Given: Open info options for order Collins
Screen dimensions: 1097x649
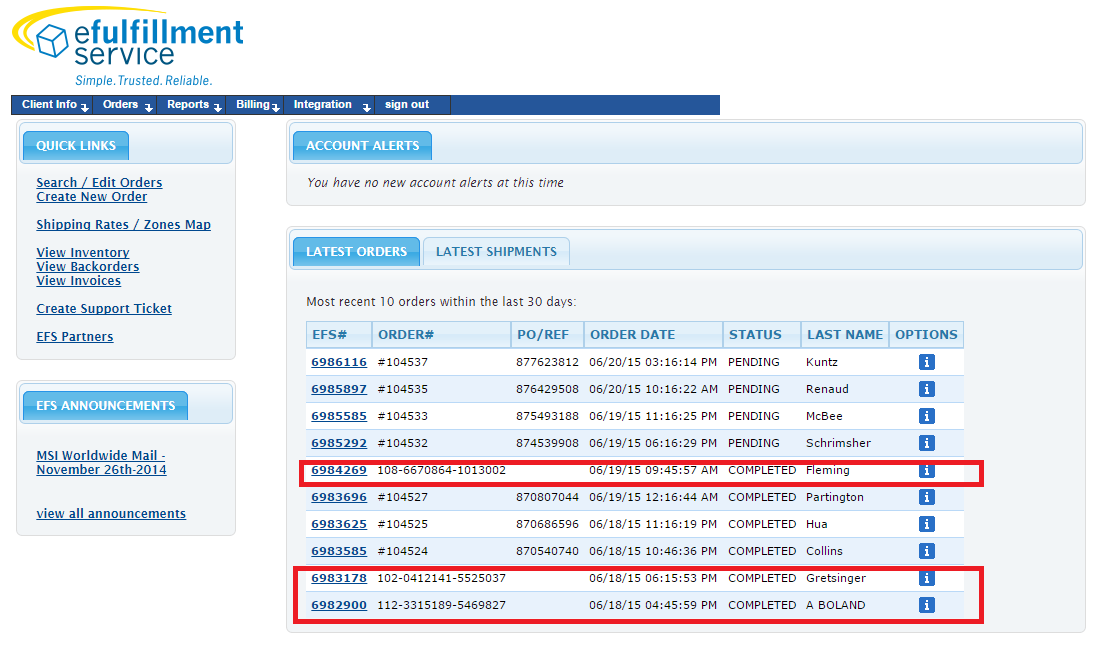Looking at the screenshot, I should click(x=926, y=551).
